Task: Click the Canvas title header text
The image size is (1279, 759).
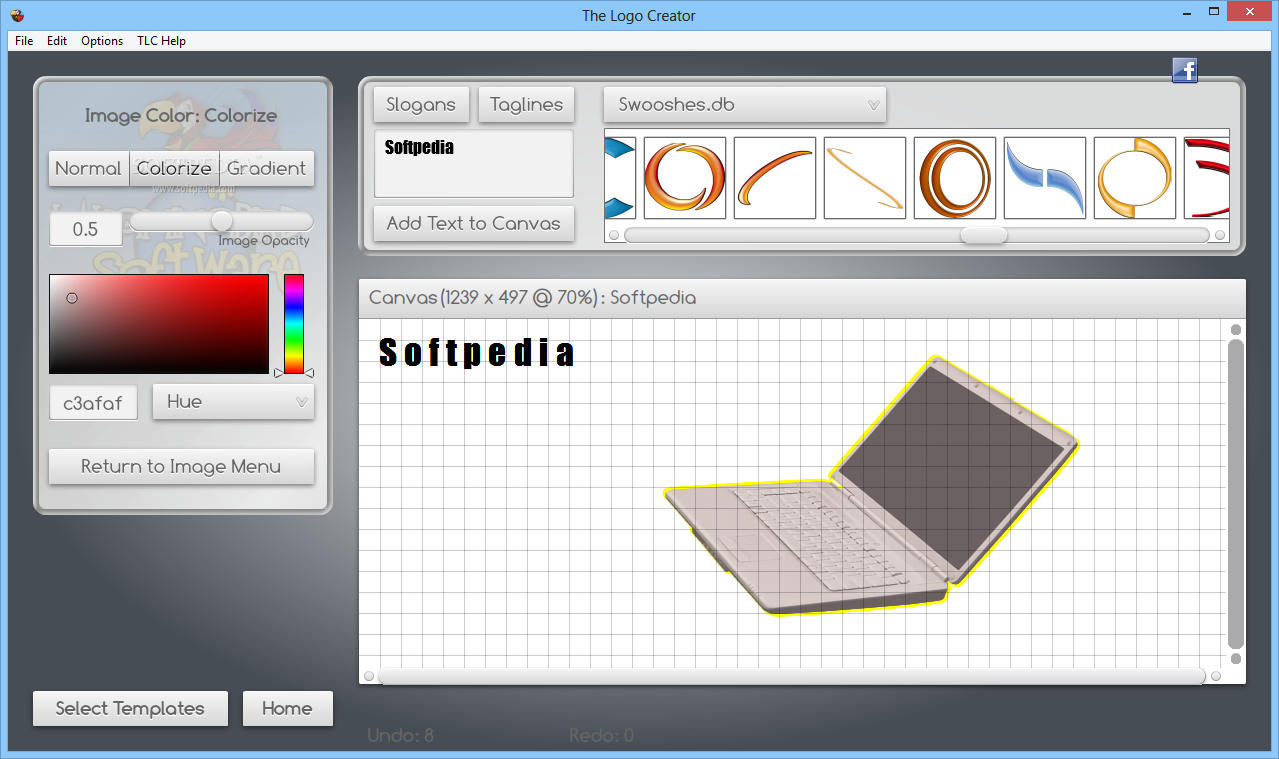Action: [x=533, y=297]
